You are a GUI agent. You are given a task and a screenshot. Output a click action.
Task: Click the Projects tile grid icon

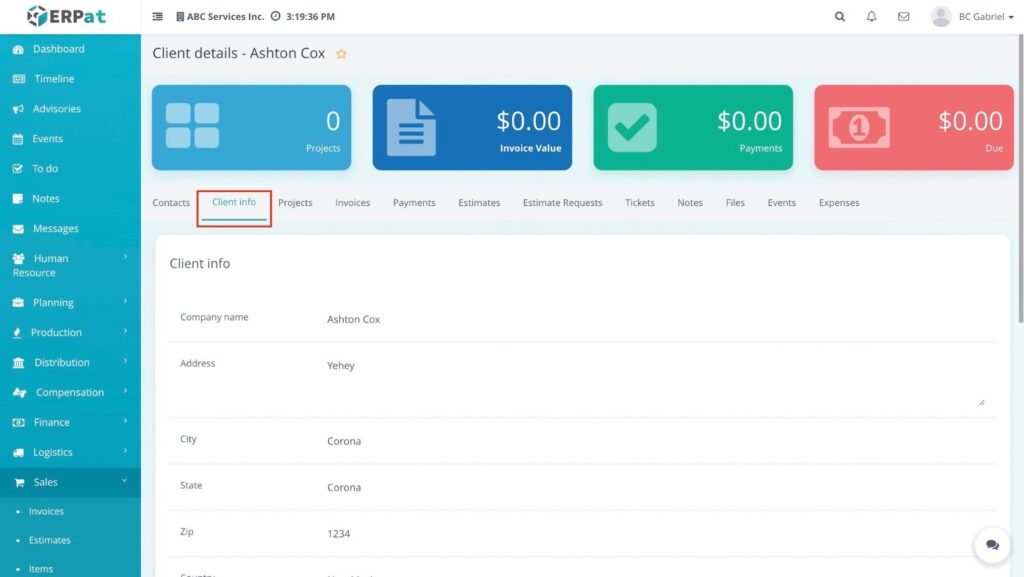click(x=192, y=126)
